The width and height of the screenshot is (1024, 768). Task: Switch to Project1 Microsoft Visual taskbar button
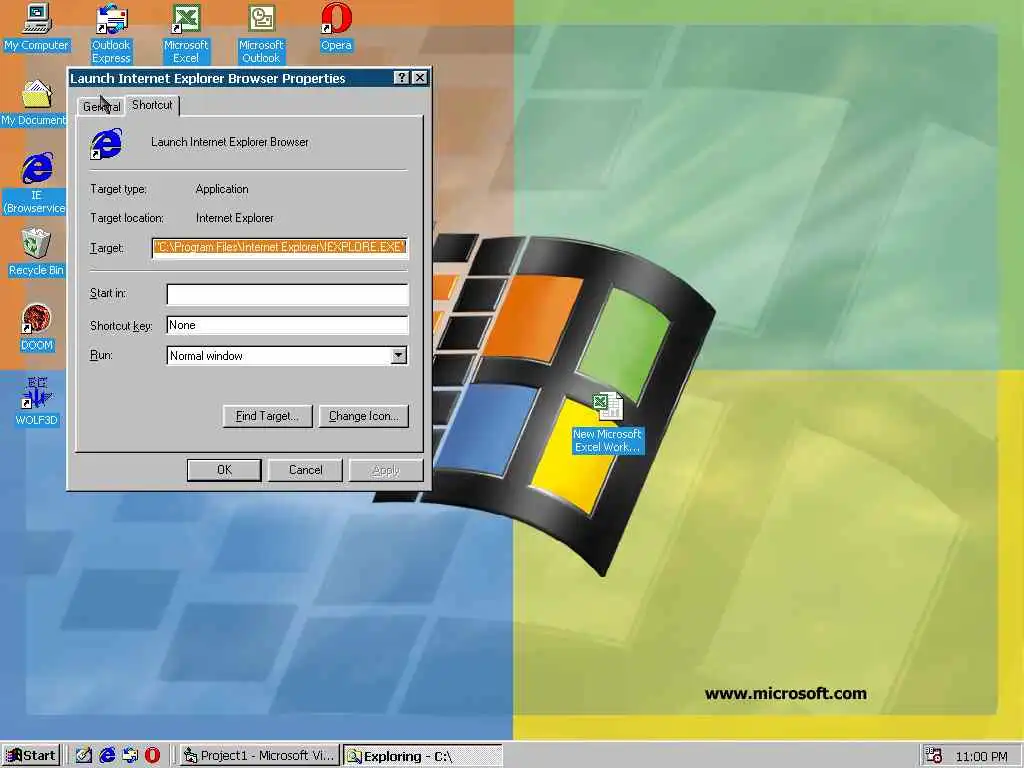click(x=259, y=756)
